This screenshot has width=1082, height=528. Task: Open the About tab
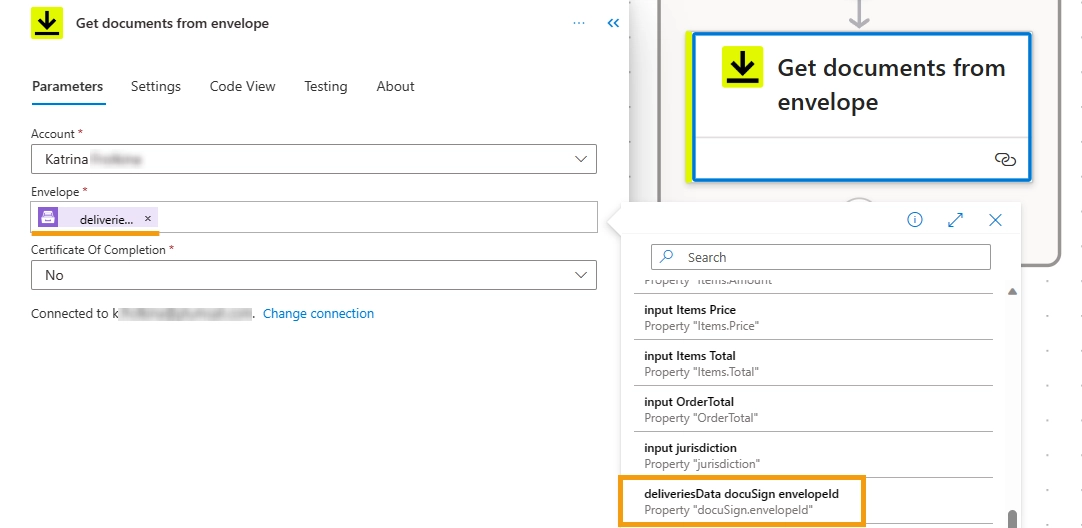tap(395, 86)
